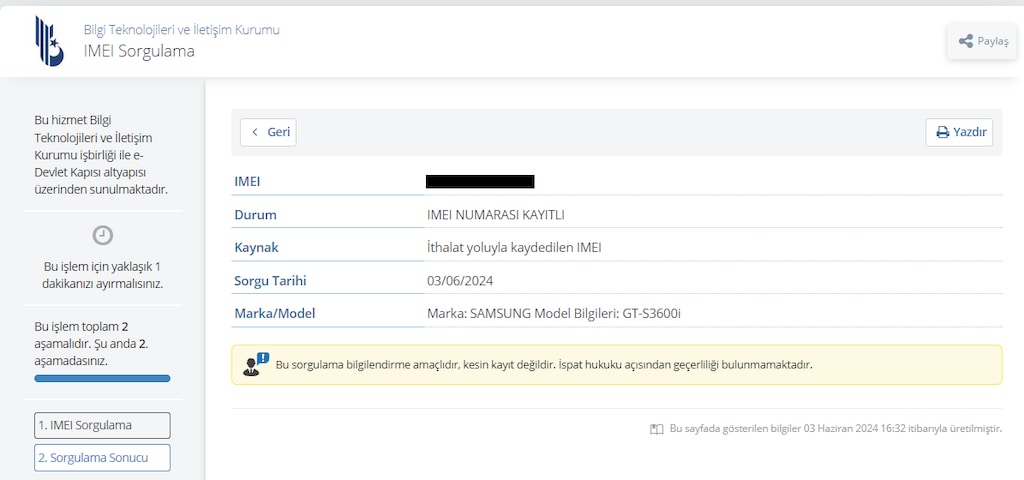
Task: Click Bilgi Teknolojileri ve İletişim Kurumu text
Action: pos(182,29)
